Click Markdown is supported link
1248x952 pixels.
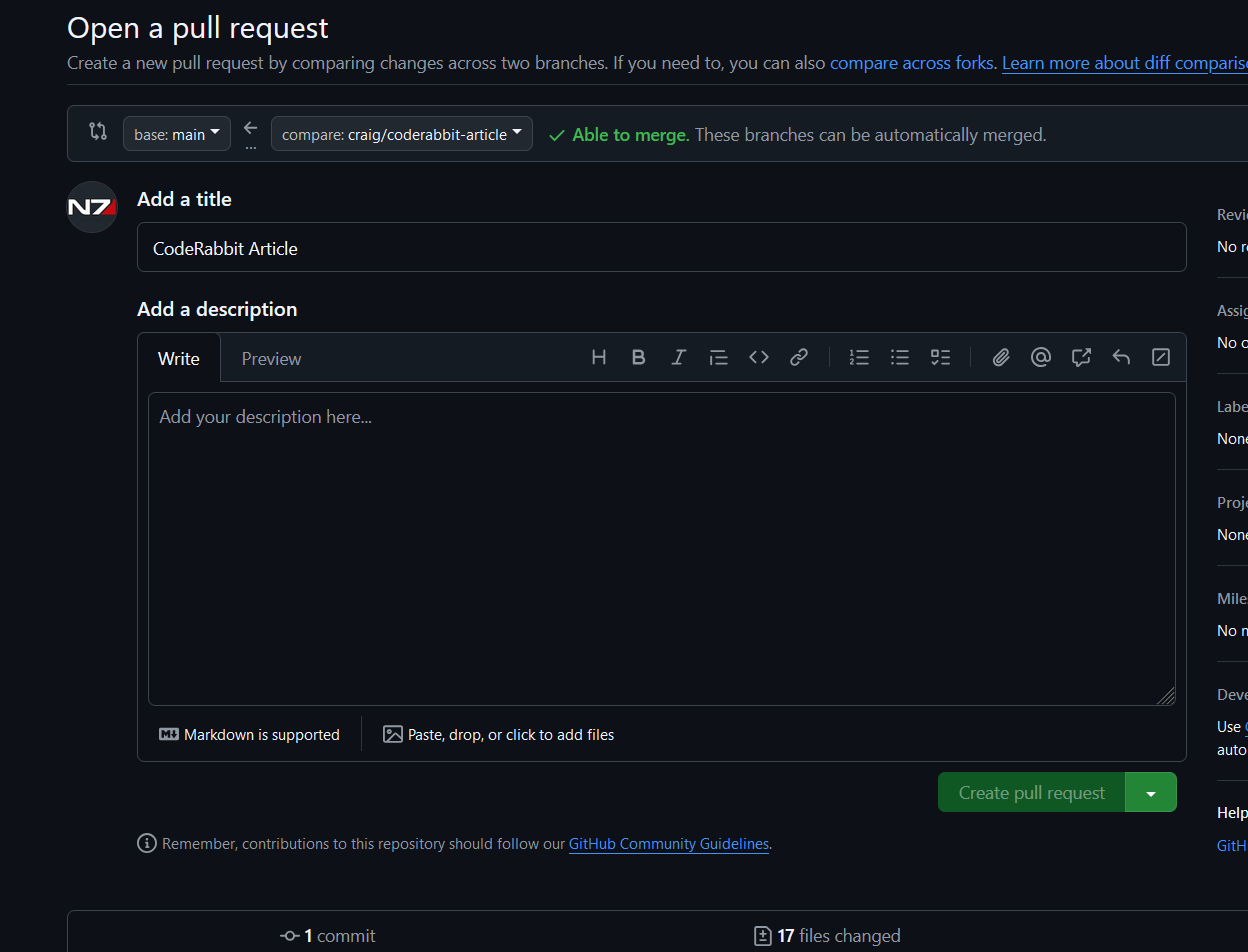(x=249, y=734)
